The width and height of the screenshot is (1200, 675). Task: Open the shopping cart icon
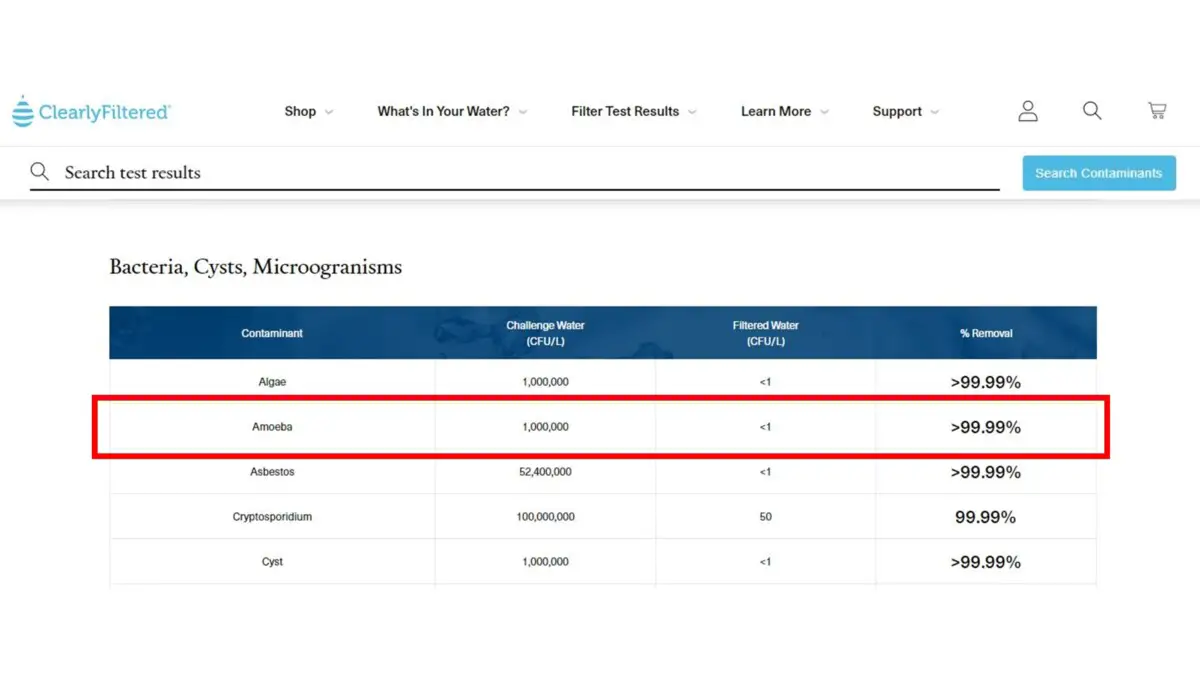tap(1157, 111)
